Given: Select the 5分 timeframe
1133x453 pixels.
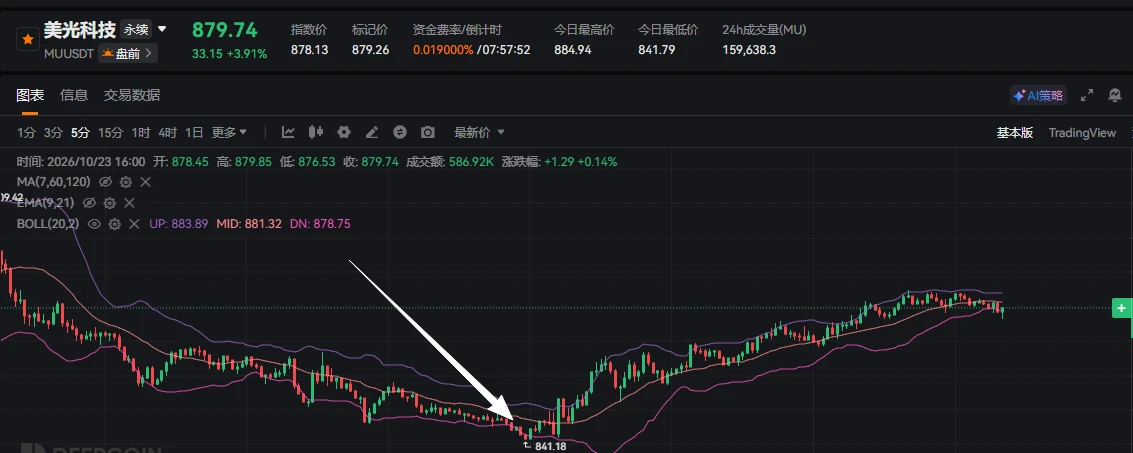Looking at the screenshot, I should (x=80, y=133).
